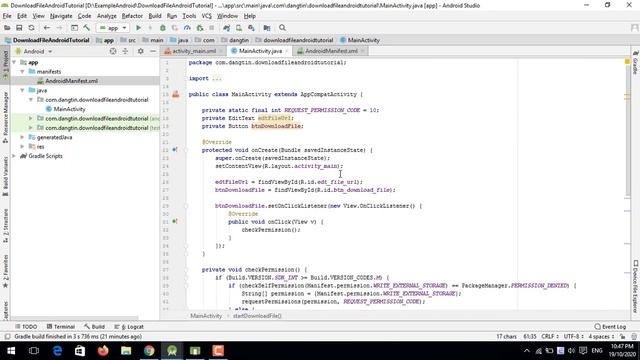Open the Logcat tool window

129,327
